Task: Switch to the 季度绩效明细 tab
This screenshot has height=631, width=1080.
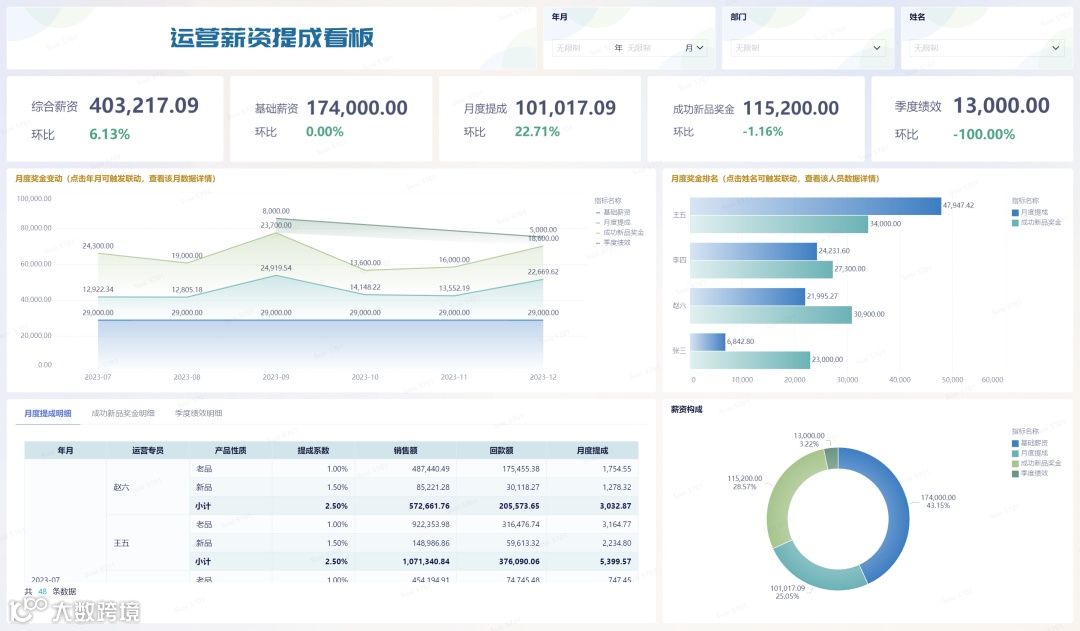Action: click(198, 413)
